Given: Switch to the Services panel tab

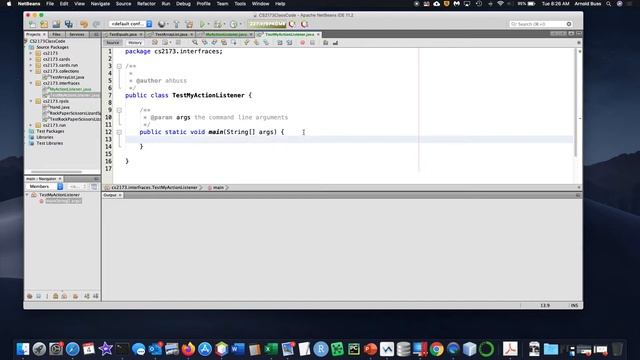Looking at the screenshot, I should pos(76,34).
